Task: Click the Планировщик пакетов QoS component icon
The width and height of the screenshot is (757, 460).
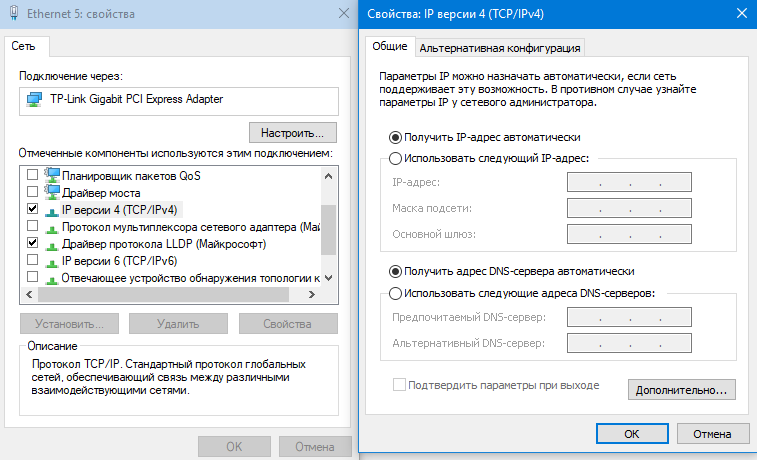Action: point(51,175)
